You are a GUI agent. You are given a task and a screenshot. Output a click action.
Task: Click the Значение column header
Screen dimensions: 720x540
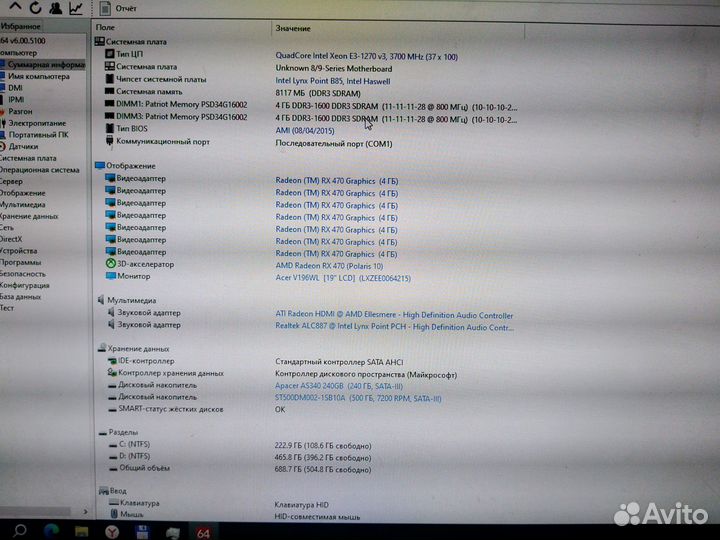293,28
